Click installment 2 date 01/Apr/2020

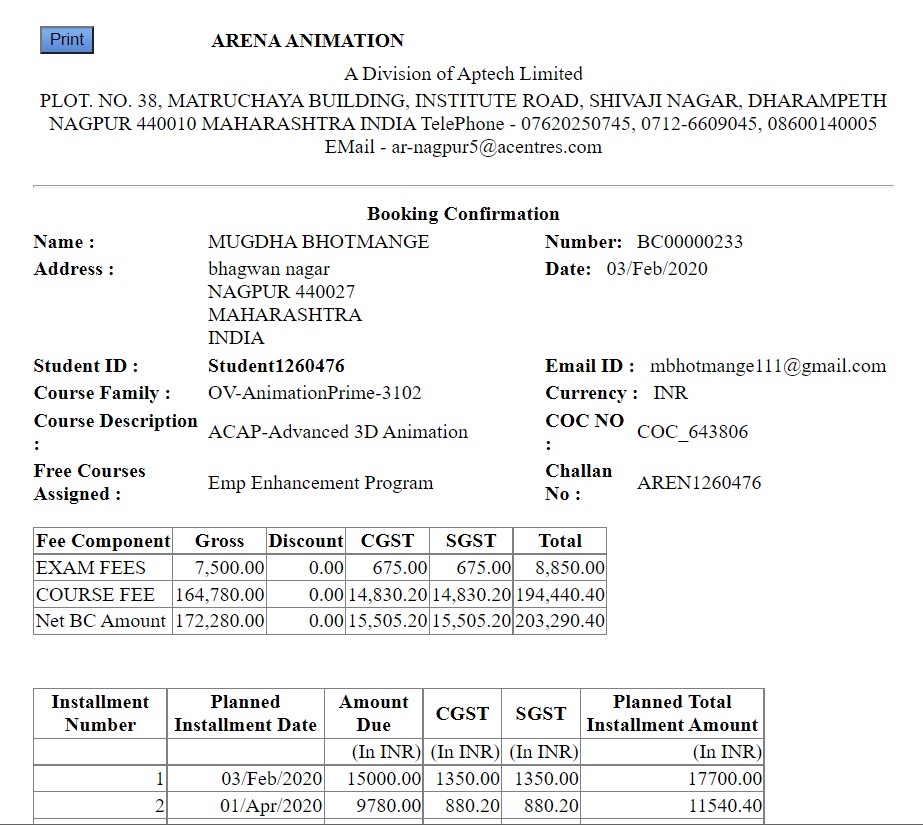pyautogui.click(x=271, y=806)
